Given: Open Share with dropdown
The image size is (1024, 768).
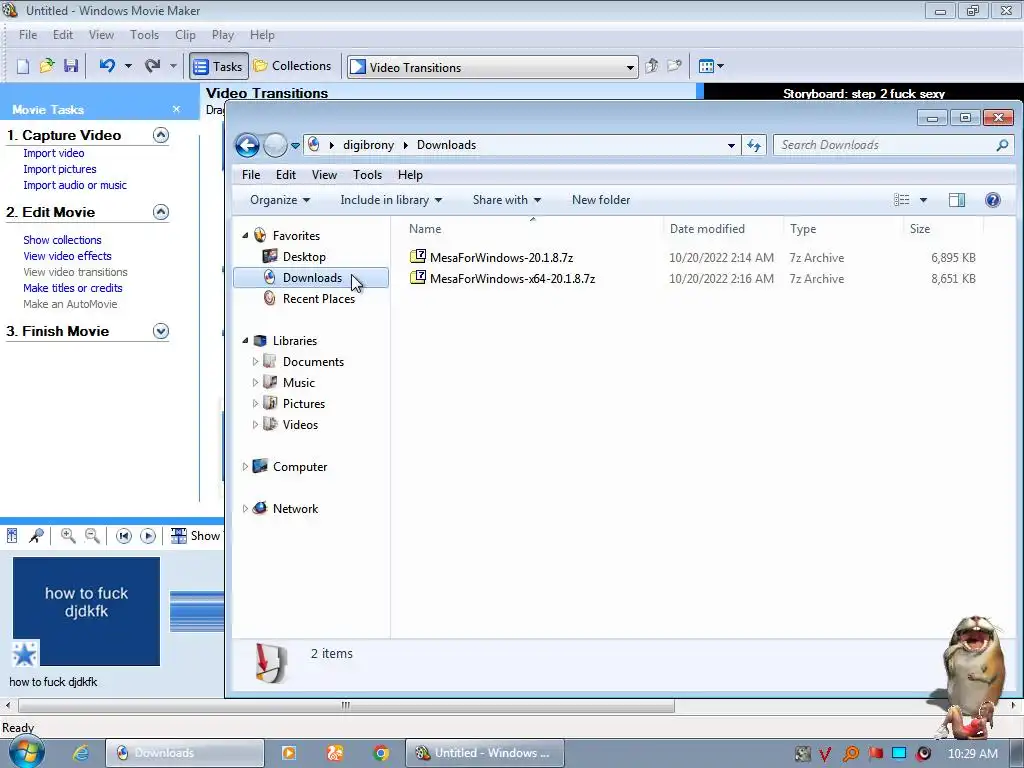Looking at the screenshot, I should (507, 200).
